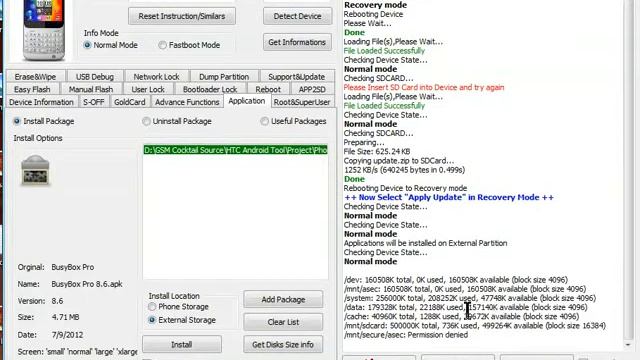This screenshot has width=640, height=360.
Task: Open the User Lock tab
Action: 148,89
